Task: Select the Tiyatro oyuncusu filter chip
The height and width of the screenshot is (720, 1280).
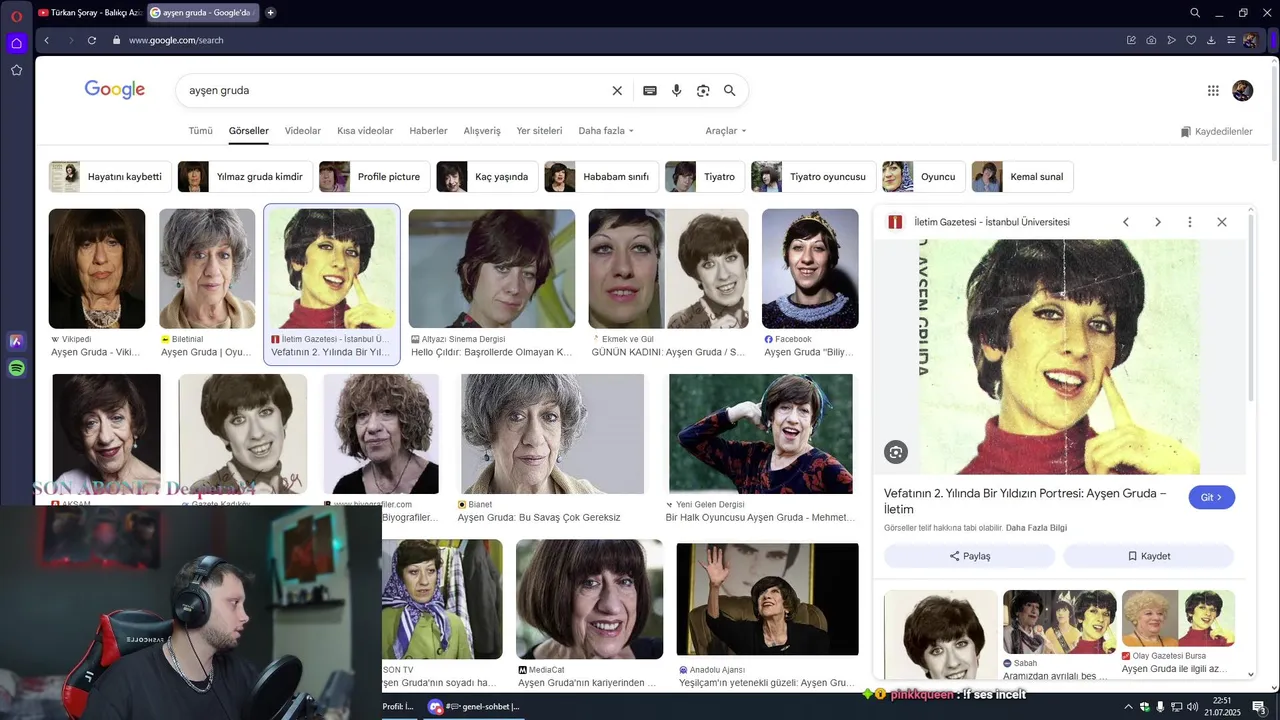Action: click(813, 177)
